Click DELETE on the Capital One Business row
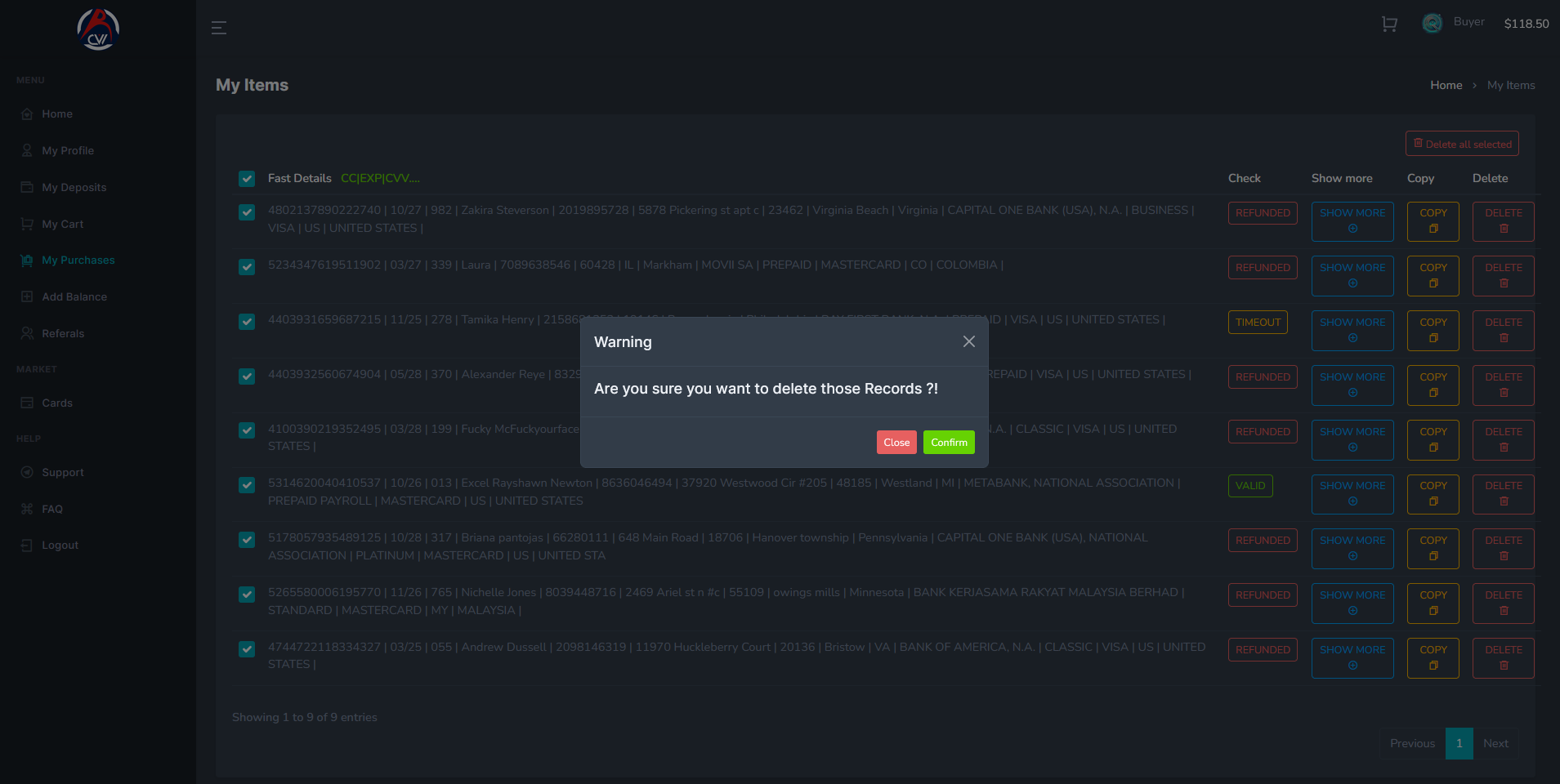The height and width of the screenshot is (784, 1560). (1504, 221)
